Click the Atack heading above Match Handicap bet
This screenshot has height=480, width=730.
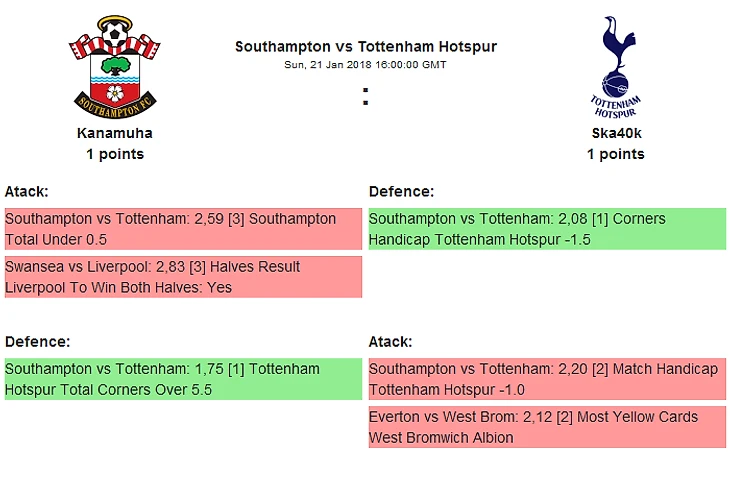[x=390, y=341]
